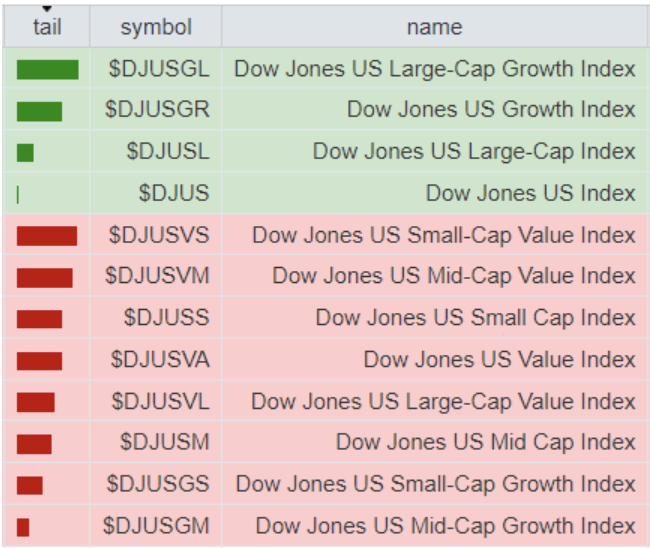Sort by the tail column header

pos(47,27)
